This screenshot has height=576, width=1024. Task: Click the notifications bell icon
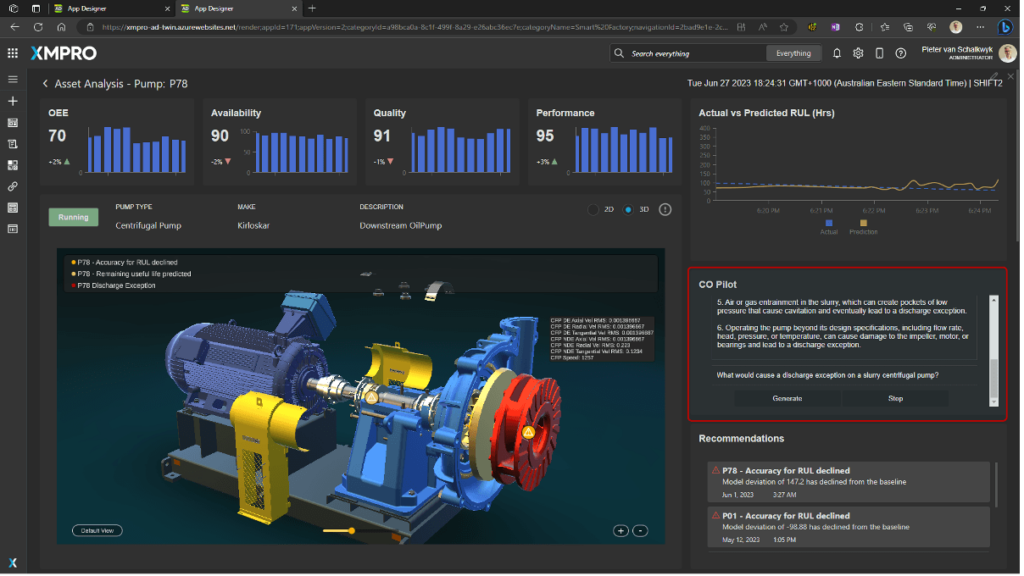tap(837, 53)
